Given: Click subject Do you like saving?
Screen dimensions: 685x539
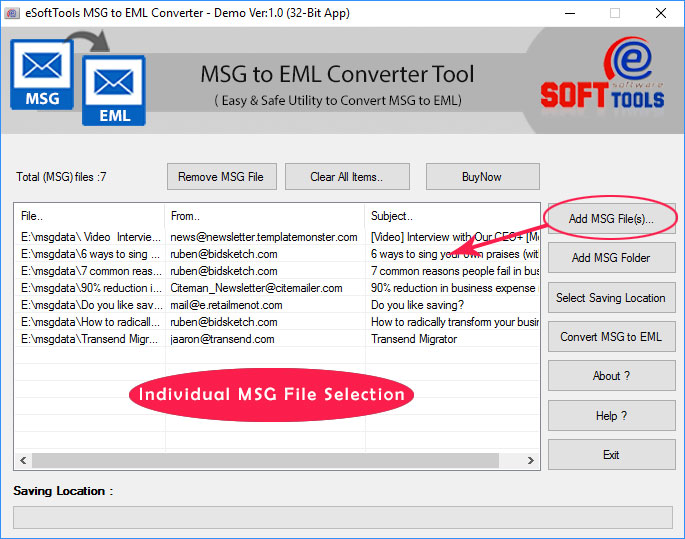Looking at the screenshot, I should 417,305.
